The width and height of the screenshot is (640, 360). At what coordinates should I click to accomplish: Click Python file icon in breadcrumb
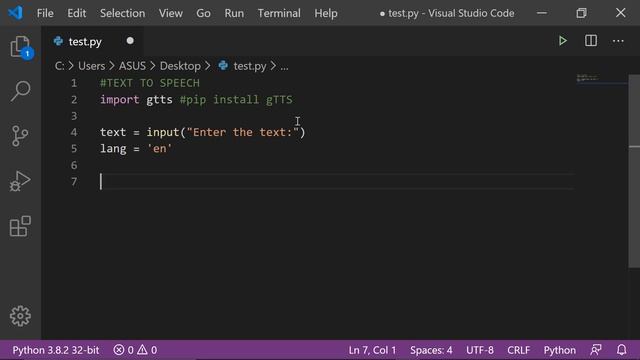pos(223,65)
